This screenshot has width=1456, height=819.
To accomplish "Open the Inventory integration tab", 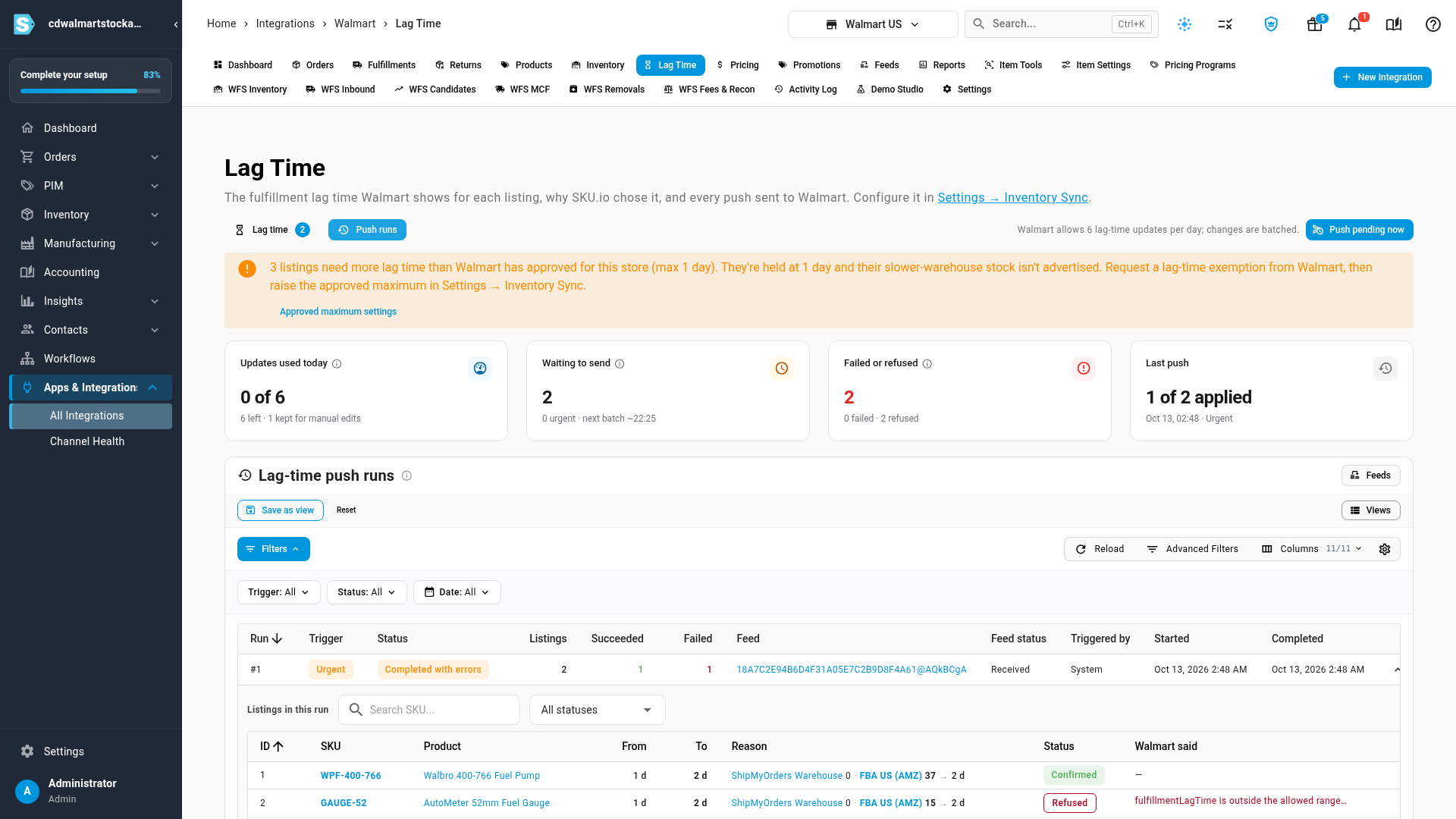I will 598,65.
